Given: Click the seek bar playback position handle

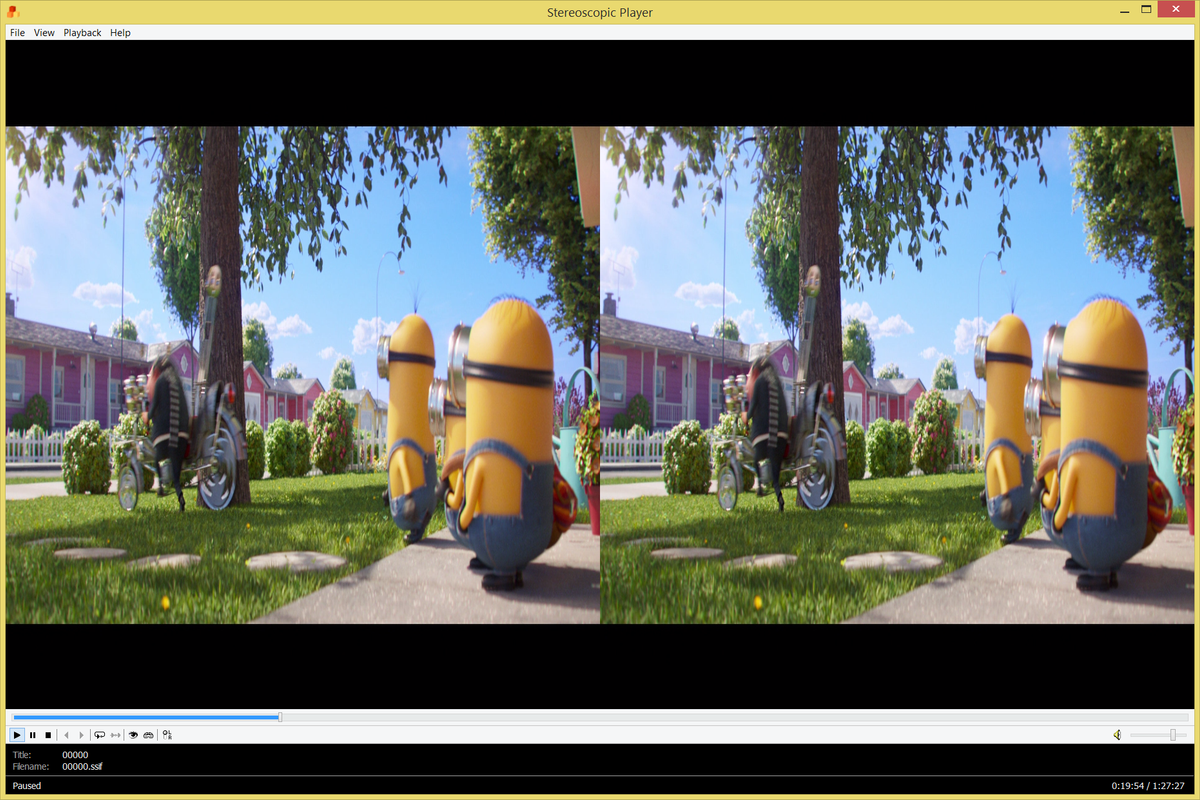Looking at the screenshot, I should [280, 716].
